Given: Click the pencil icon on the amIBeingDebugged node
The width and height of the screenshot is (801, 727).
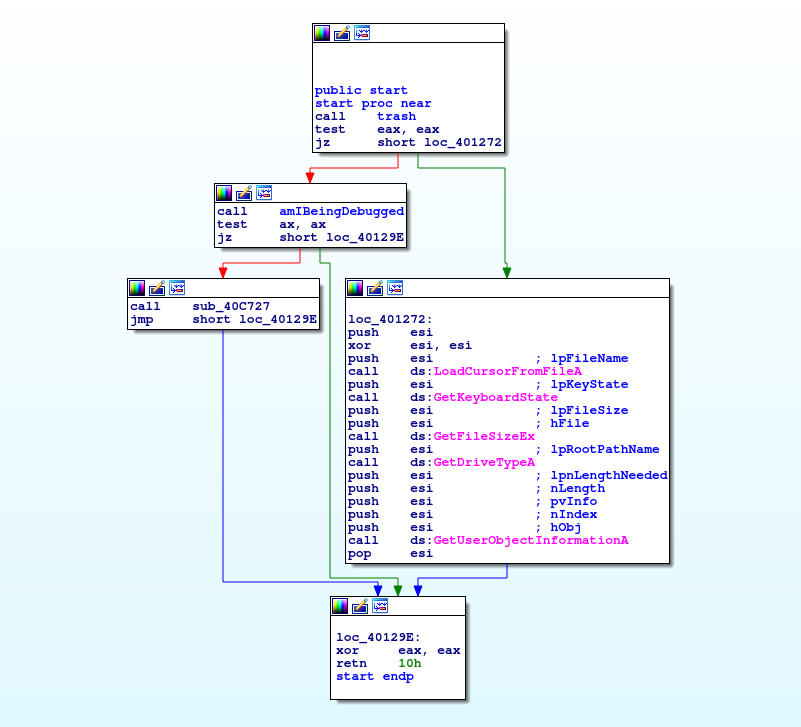Looking at the screenshot, I should click(243, 193).
